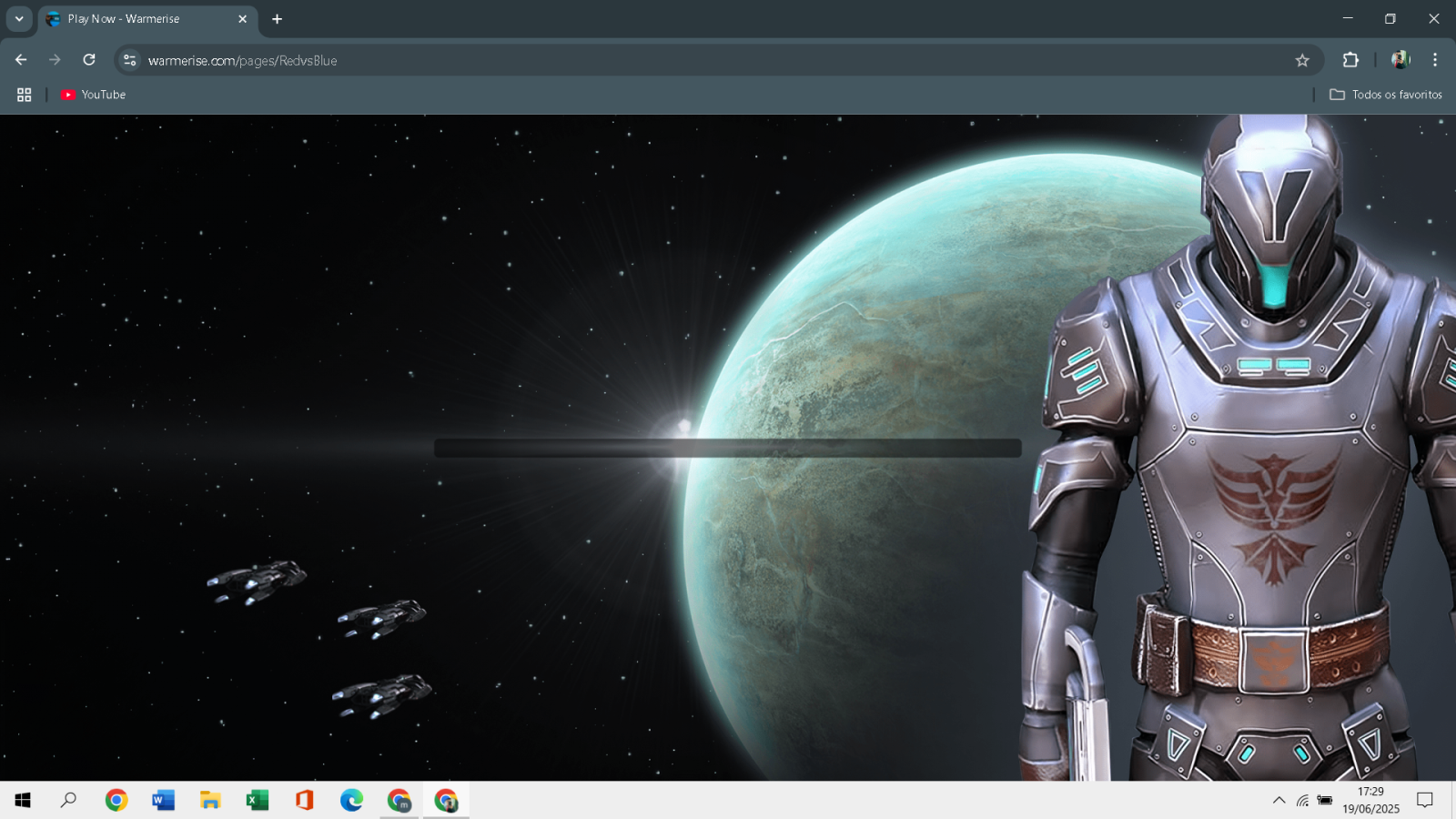Launch Google Chrome from the taskbar
Screen dimensions: 1456x819
pyautogui.click(x=116, y=800)
